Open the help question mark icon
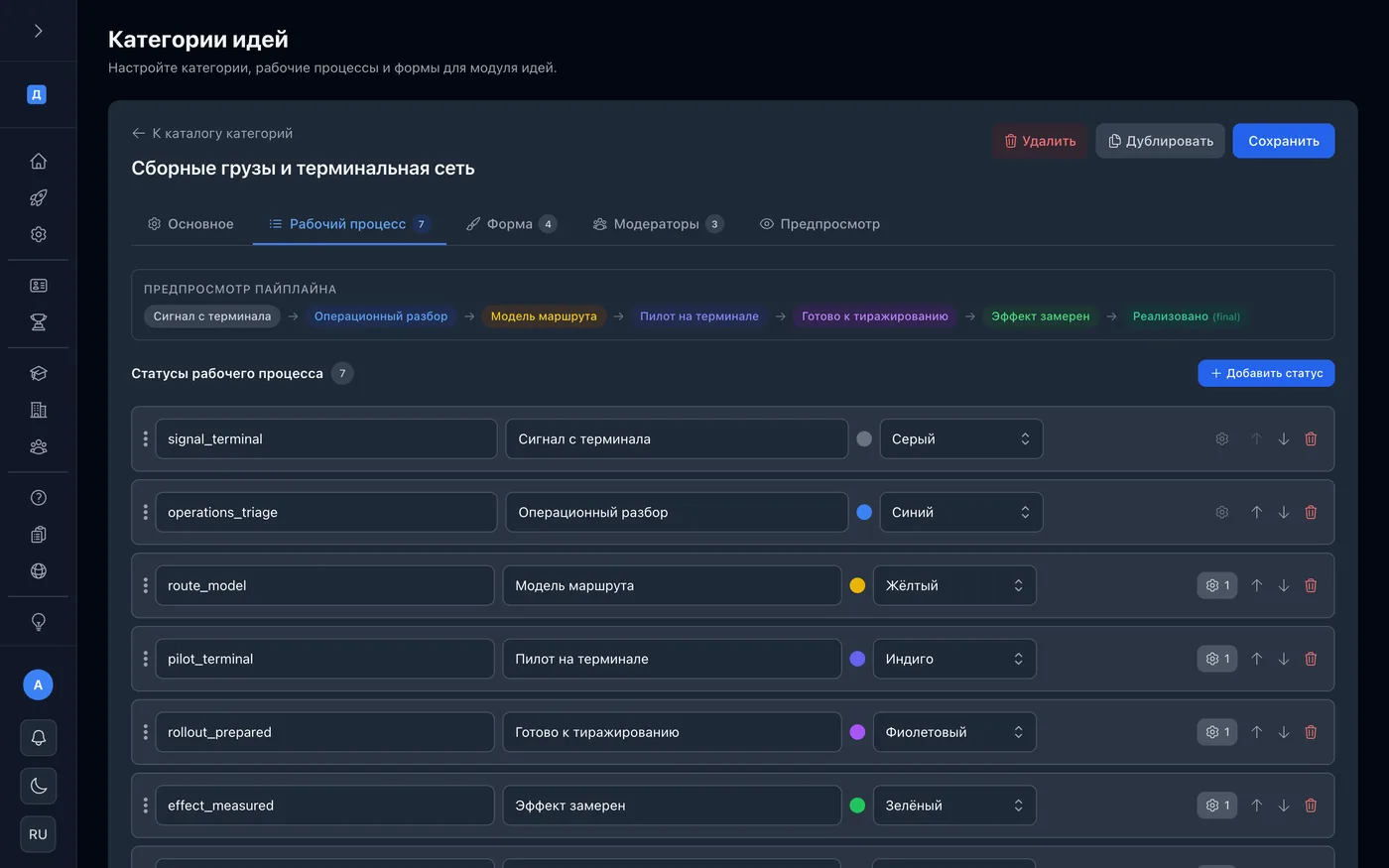Screen dimensions: 1389x868 coord(38,498)
